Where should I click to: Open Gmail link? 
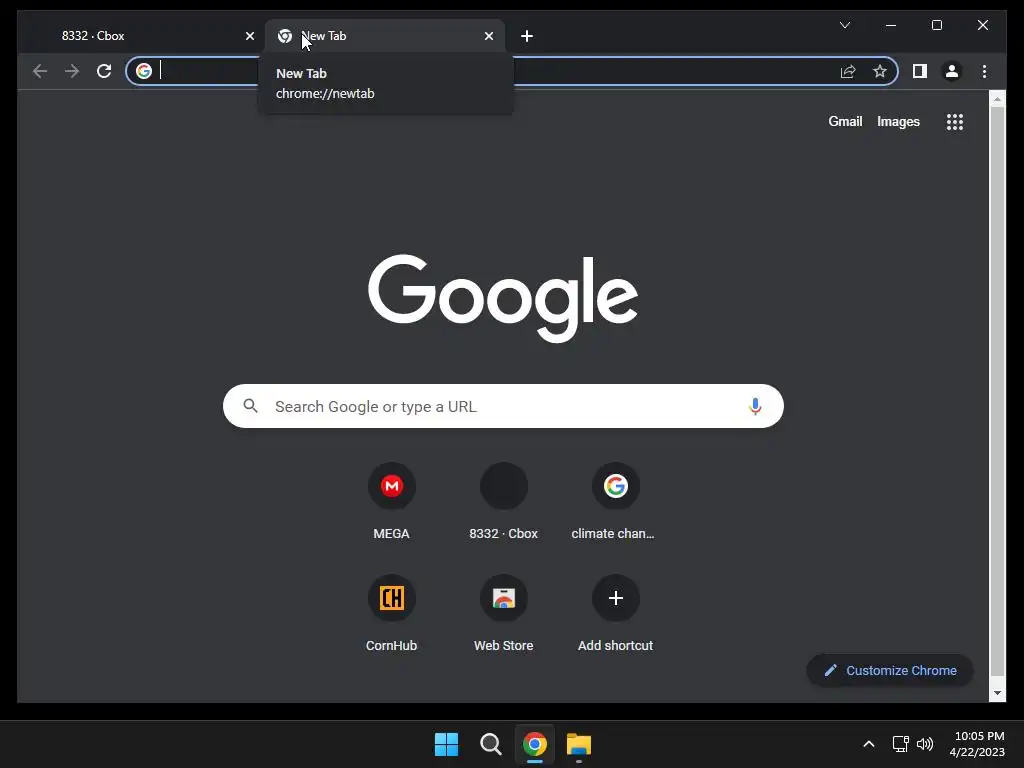845,121
